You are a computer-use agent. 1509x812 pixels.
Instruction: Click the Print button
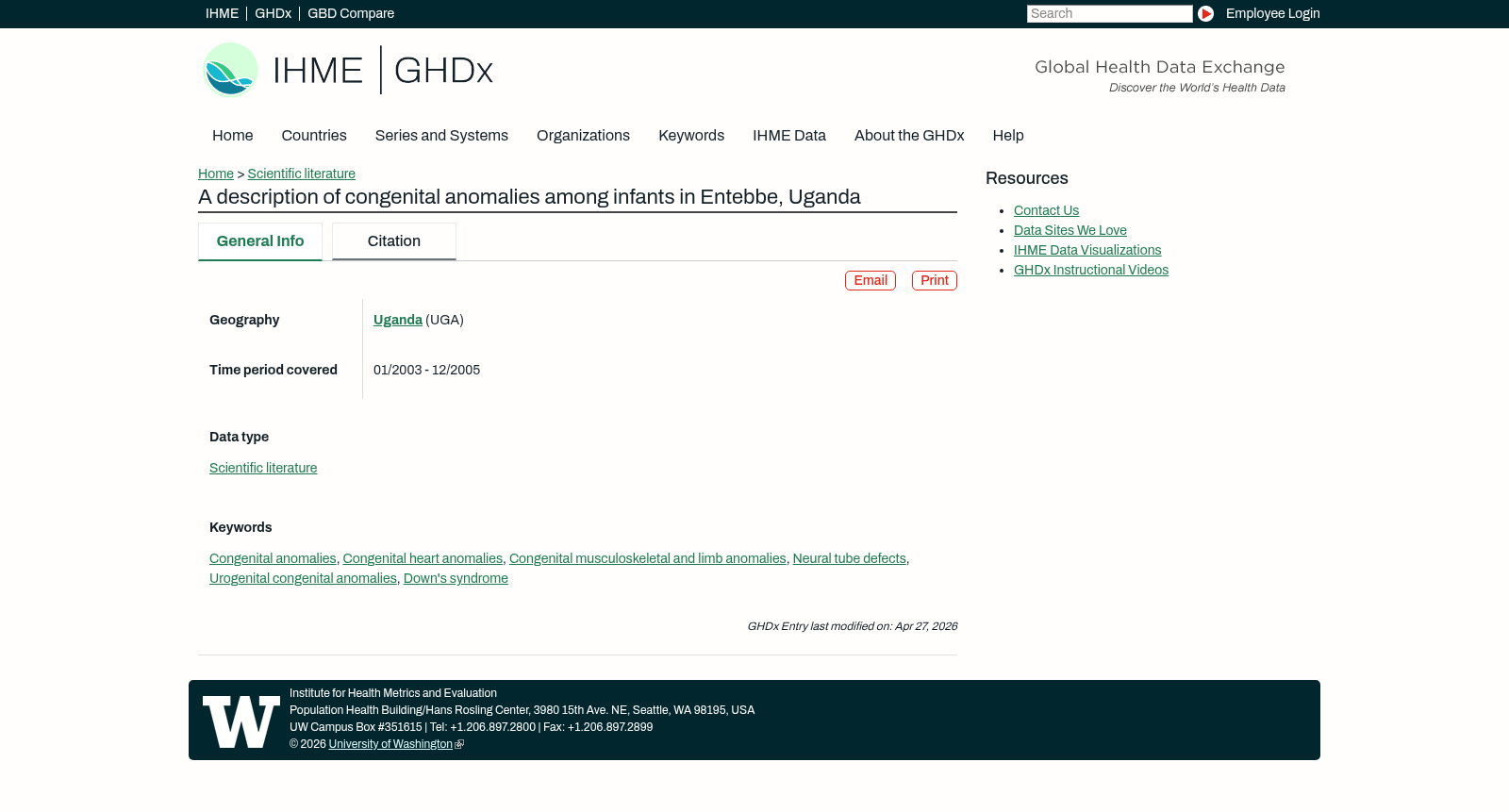coord(935,280)
